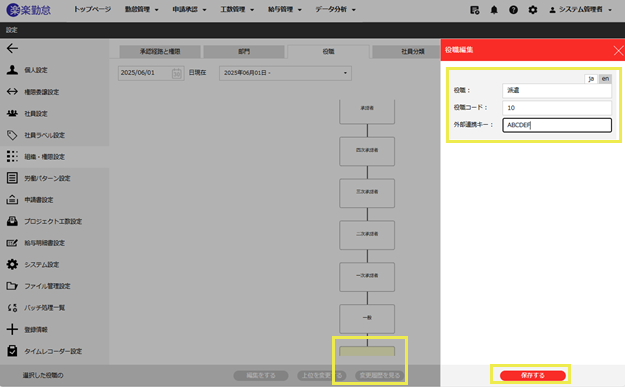
Task: Switch to 部門 tab
Action: tap(244, 51)
